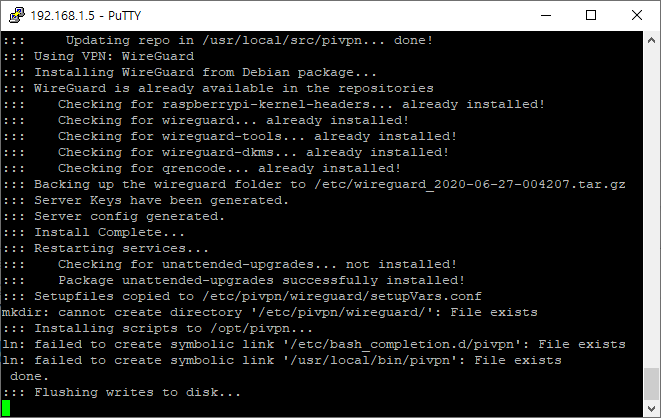Click the '/etc/bash_completion.d/pivpn' error line
Viewport: 661px width, 418px height.
314,344
